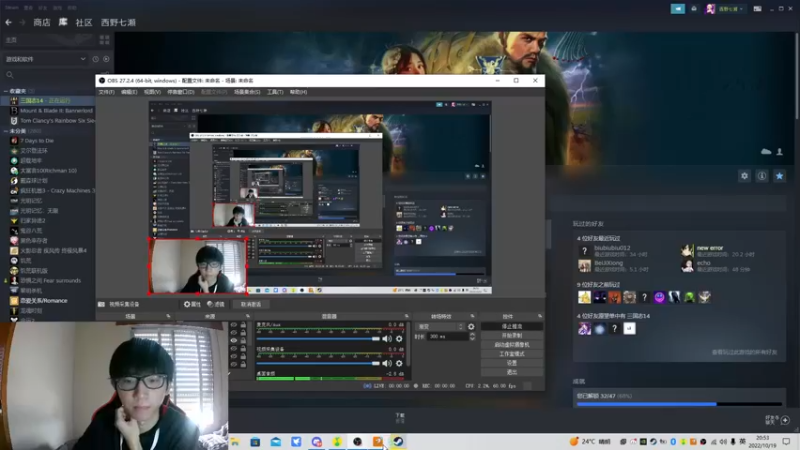Toggle visibility eye of the third OBS source
Image resolution: width=800 pixels, height=450 pixels.
(x=234, y=340)
